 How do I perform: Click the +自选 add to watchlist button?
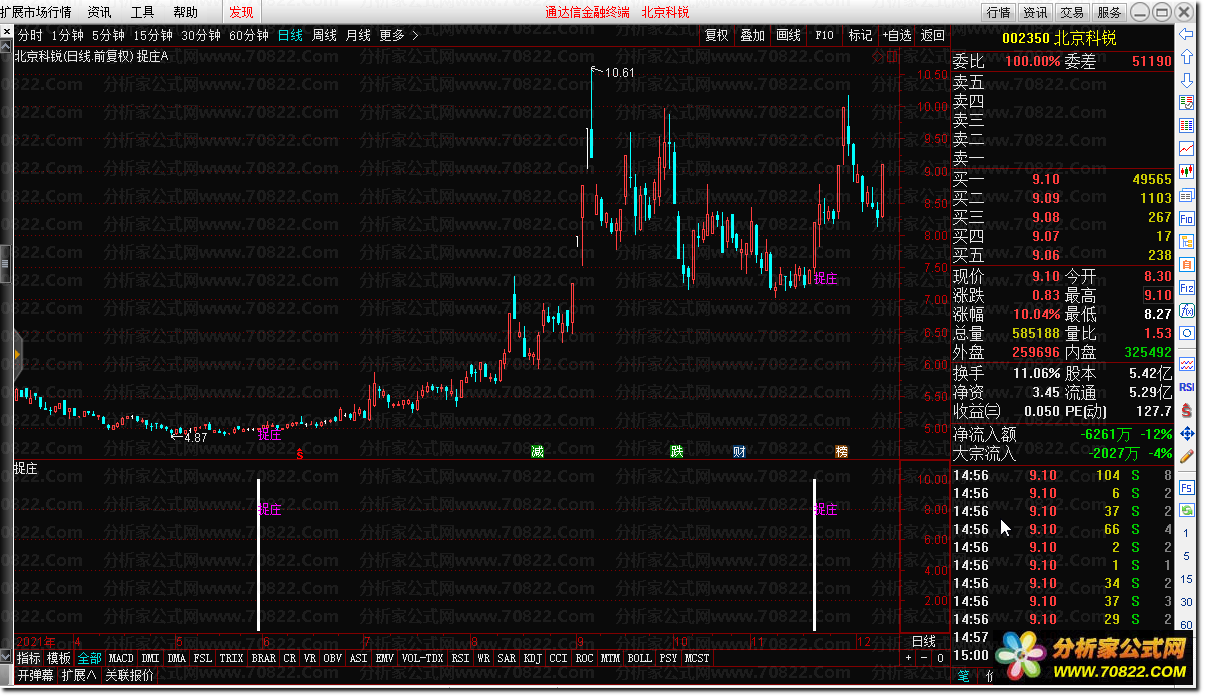coord(896,35)
